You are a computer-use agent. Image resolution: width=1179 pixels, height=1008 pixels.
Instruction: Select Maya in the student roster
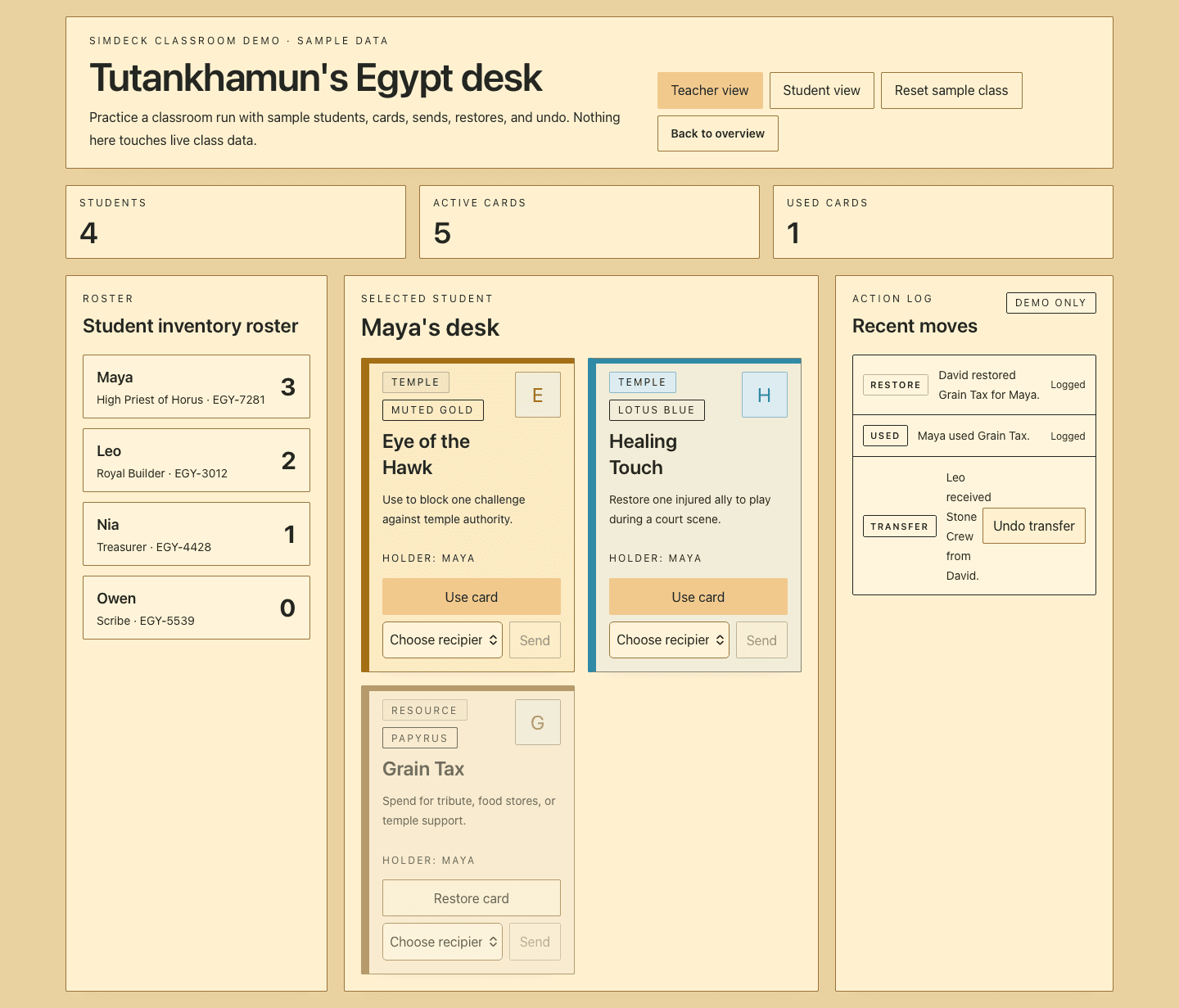pos(196,386)
